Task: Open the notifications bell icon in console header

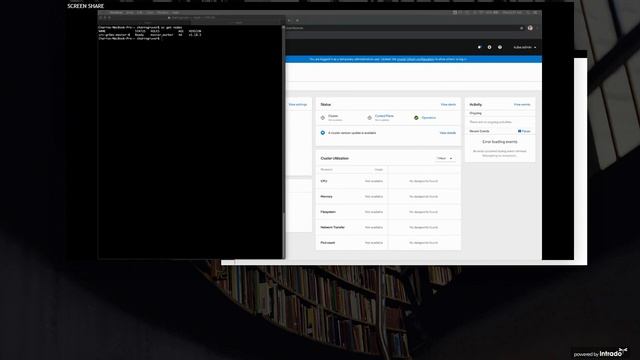Action: point(479,47)
